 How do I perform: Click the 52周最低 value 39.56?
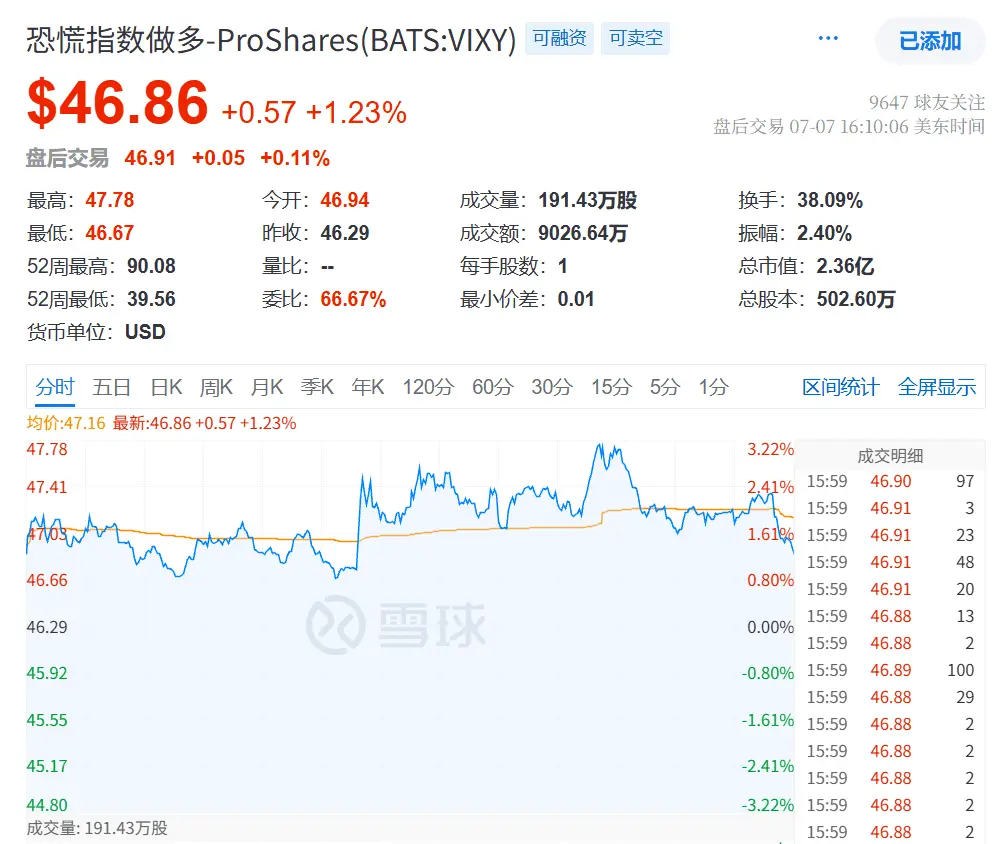(151, 299)
